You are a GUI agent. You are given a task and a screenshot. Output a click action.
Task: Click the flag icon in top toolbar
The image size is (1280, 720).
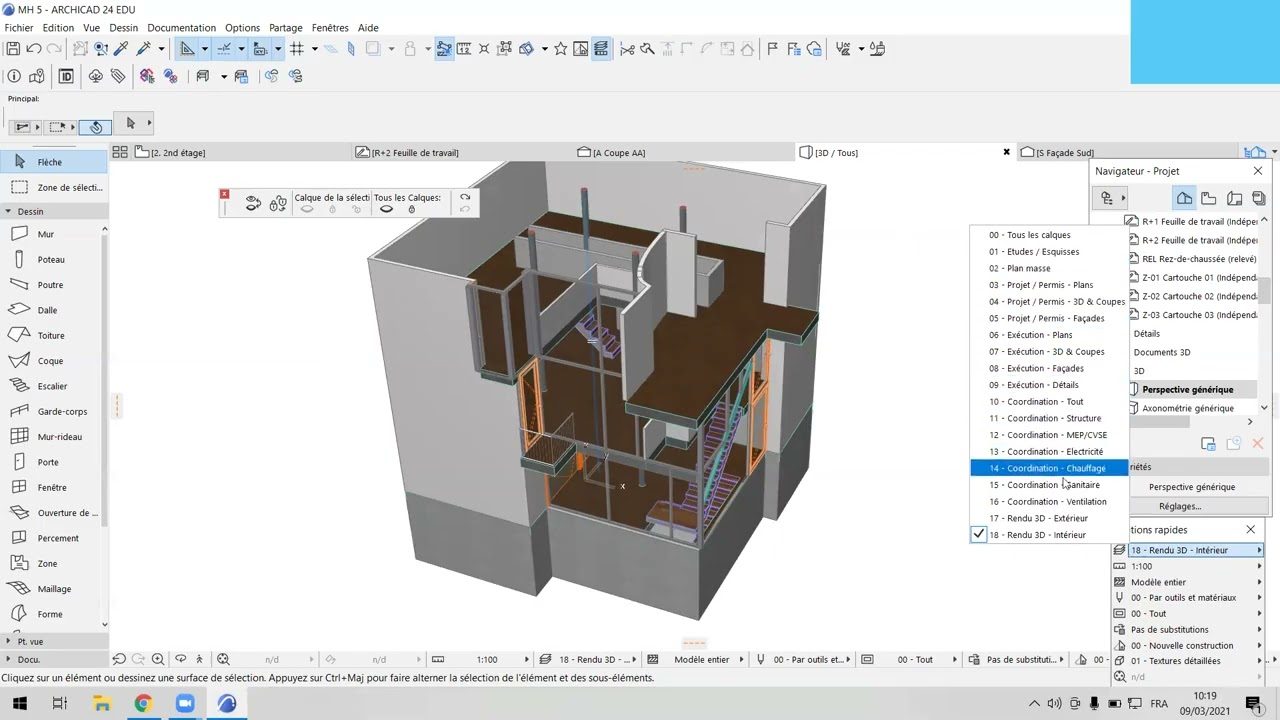coord(772,49)
